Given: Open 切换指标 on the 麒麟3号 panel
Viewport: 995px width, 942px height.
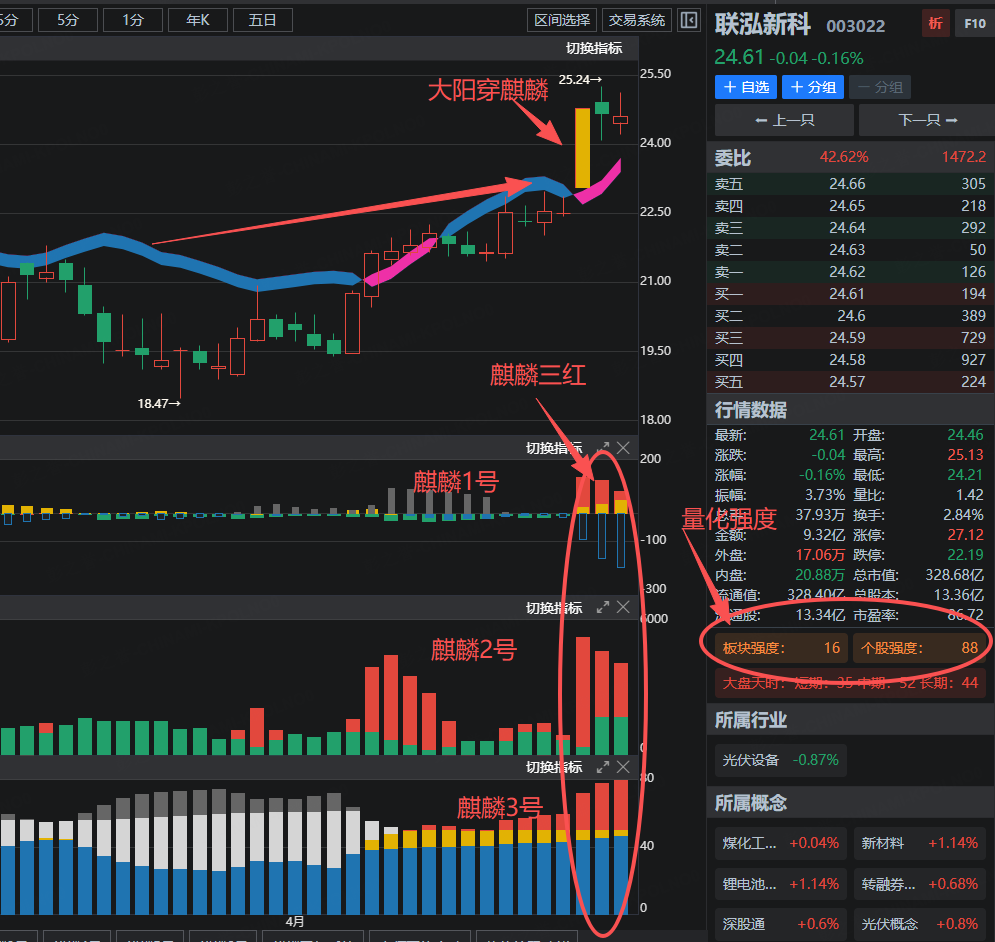Looking at the screenshot, I should coord(553,767).
